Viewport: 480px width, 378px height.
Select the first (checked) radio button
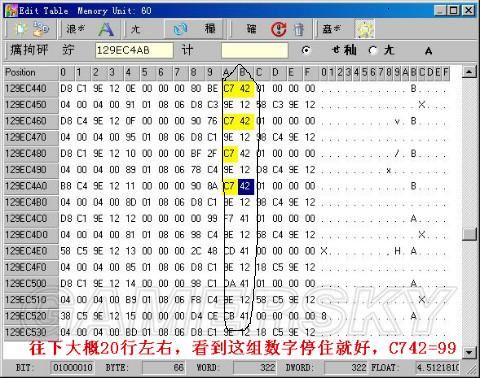[x=306, y=50]
